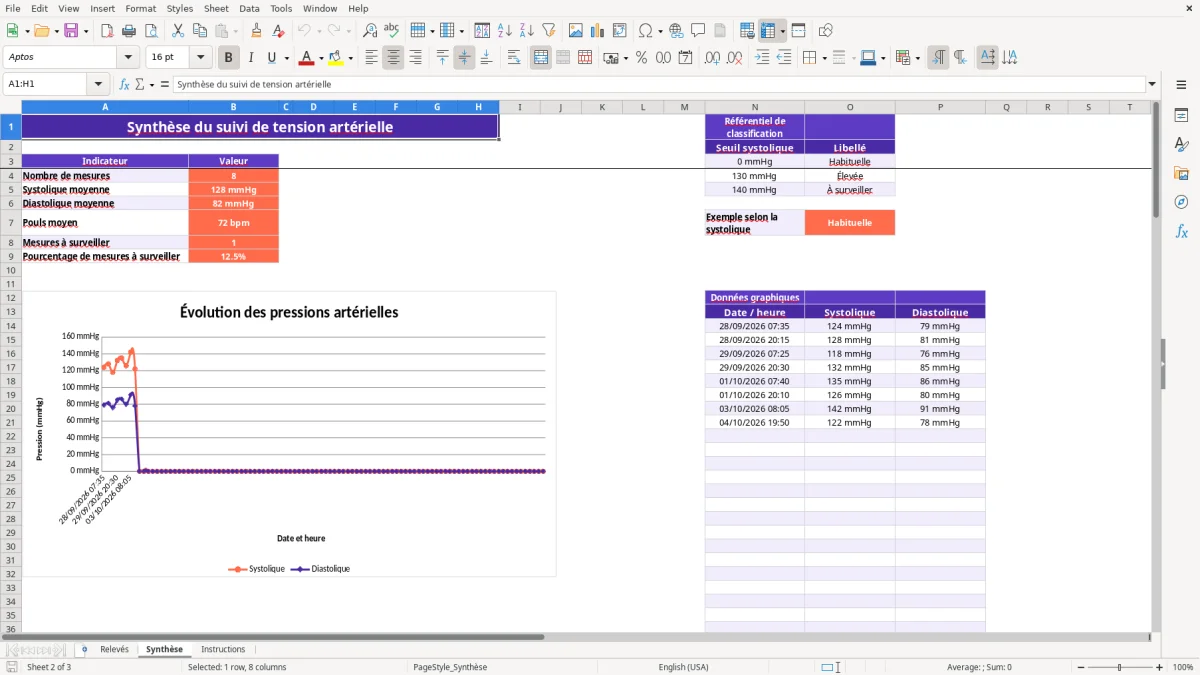Click the Increase Indent icon
Image resolution: width=1200 pixels, height=675 pixels.
click(762, 58)
